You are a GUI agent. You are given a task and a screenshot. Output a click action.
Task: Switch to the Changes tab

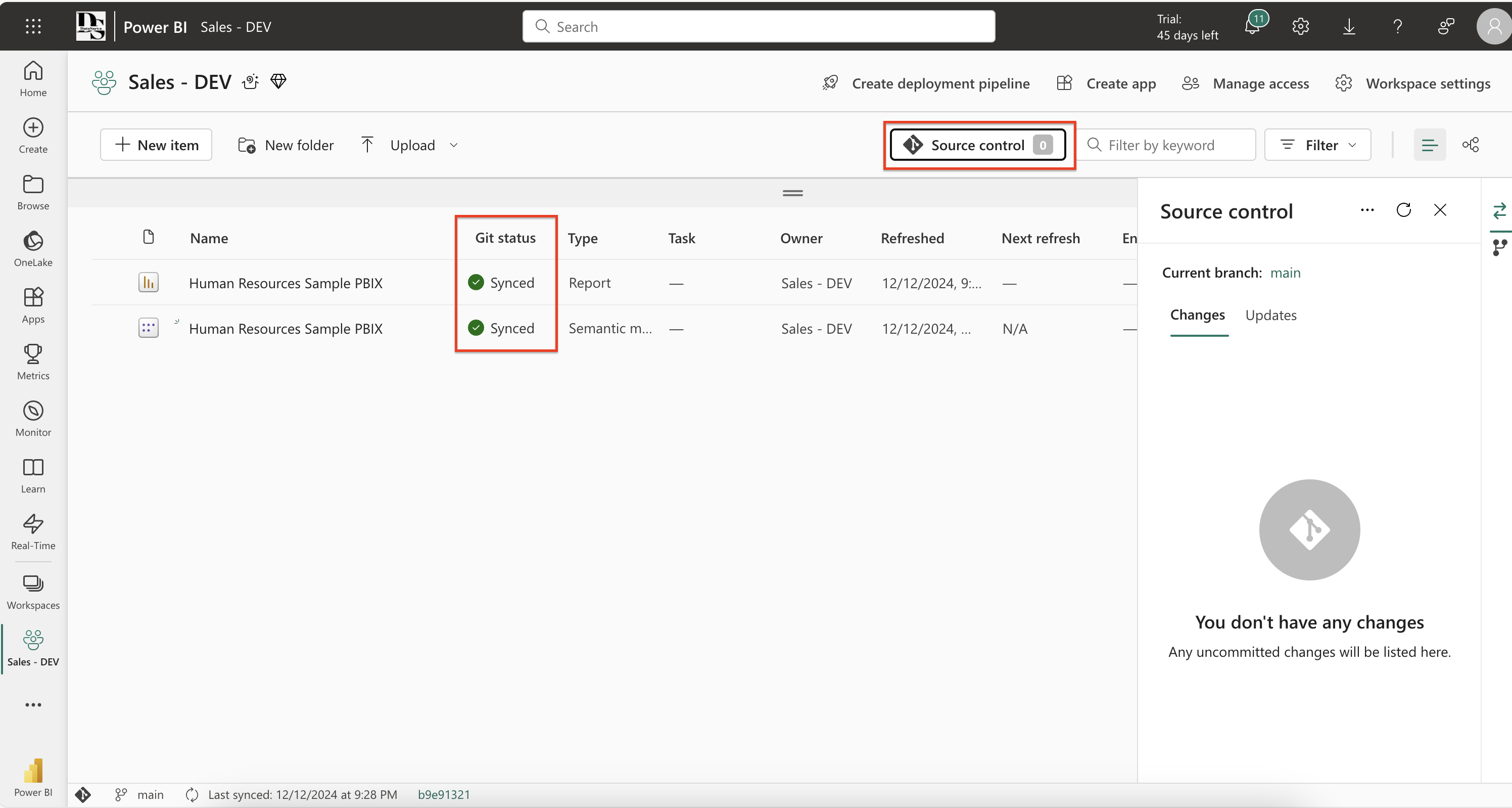tap(1197, 315)
